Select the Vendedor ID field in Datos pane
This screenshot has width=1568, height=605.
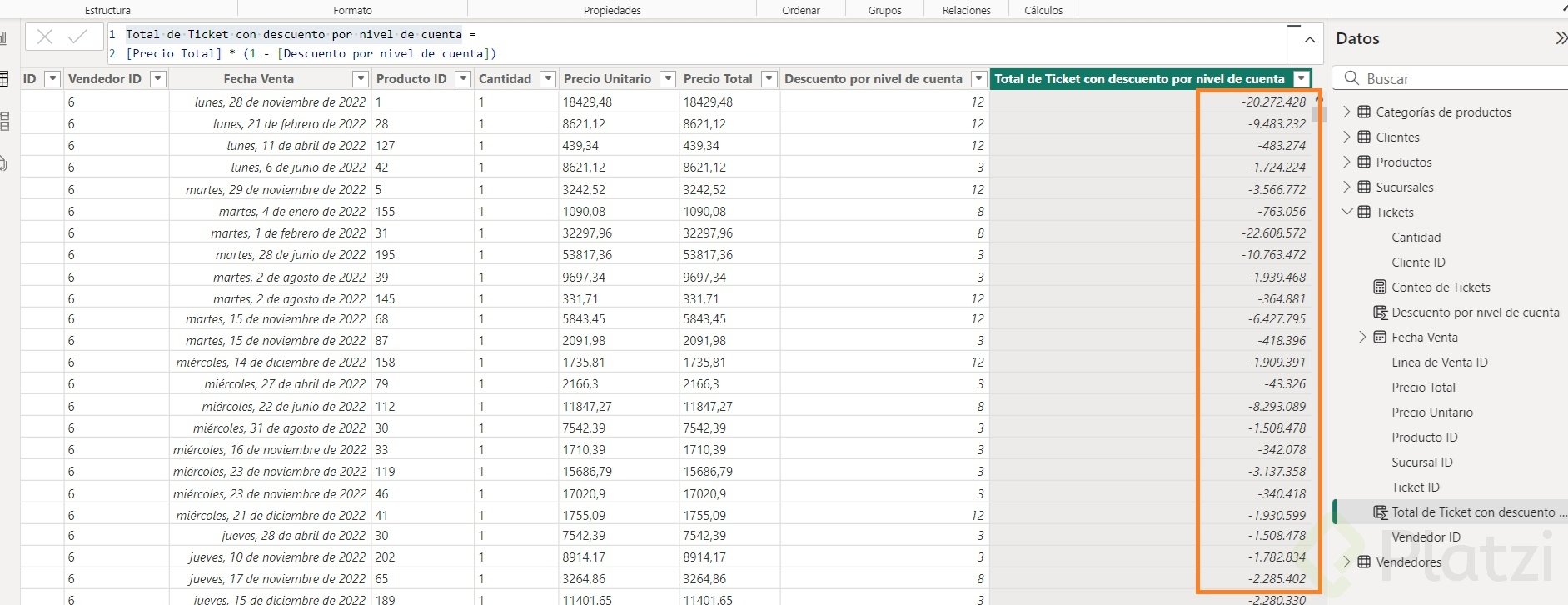pyautogui.click(x=1426, y=537)
